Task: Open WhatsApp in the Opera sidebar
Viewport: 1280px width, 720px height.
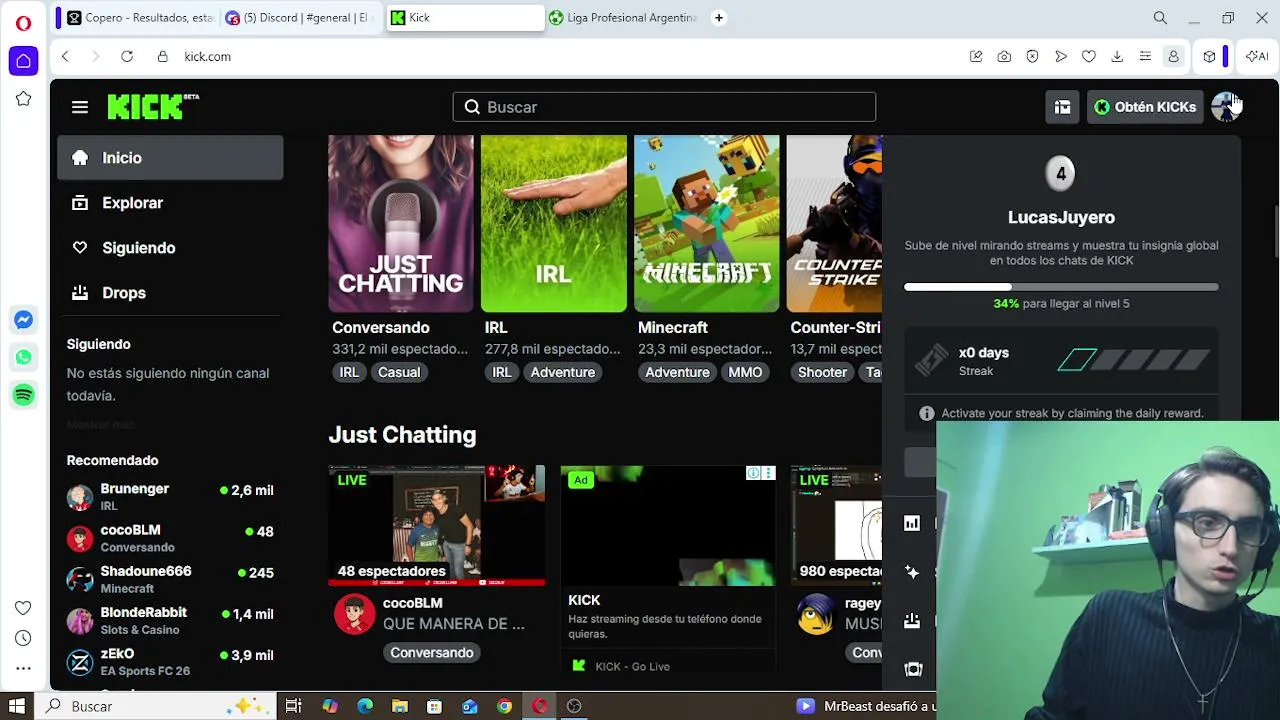Action: click(23, 357)
